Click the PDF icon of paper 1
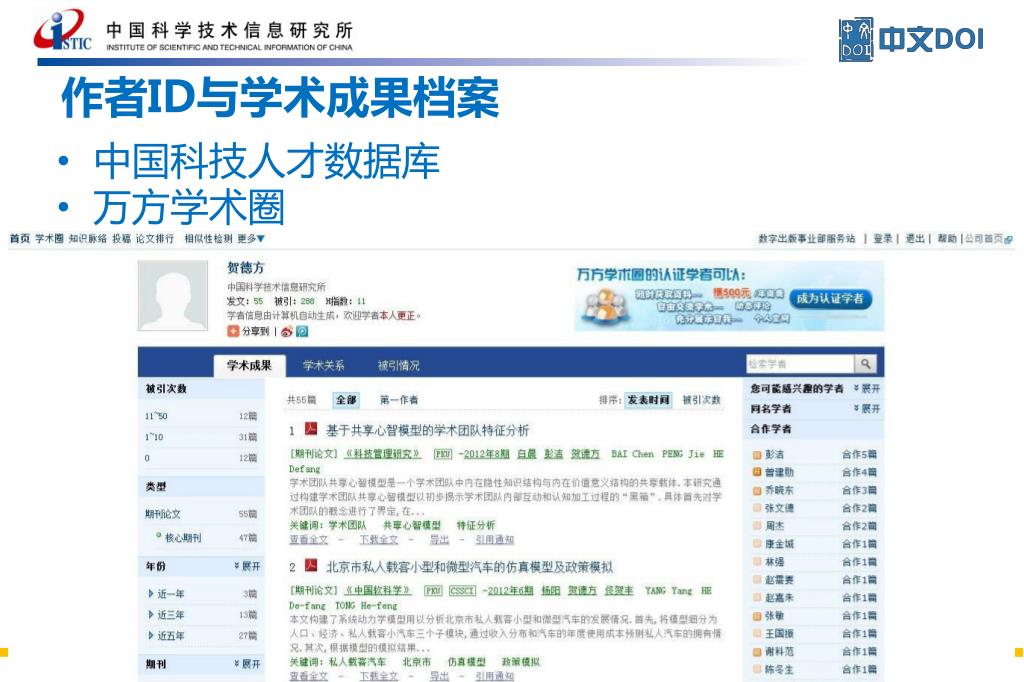 pyautogui.click(x=311, y=429)
